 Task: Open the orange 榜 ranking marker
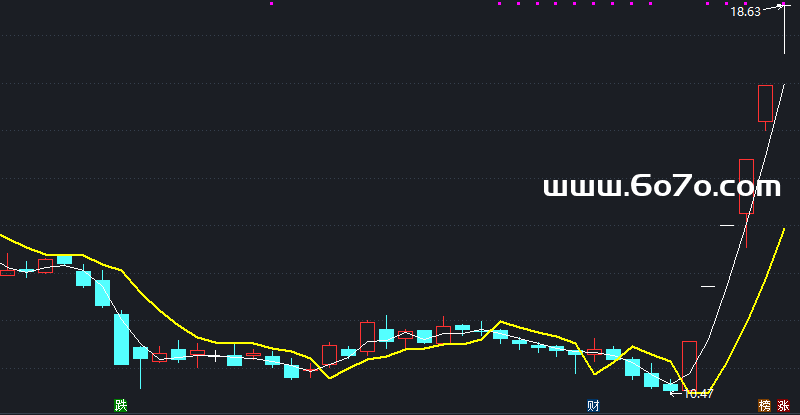point(764,406)
